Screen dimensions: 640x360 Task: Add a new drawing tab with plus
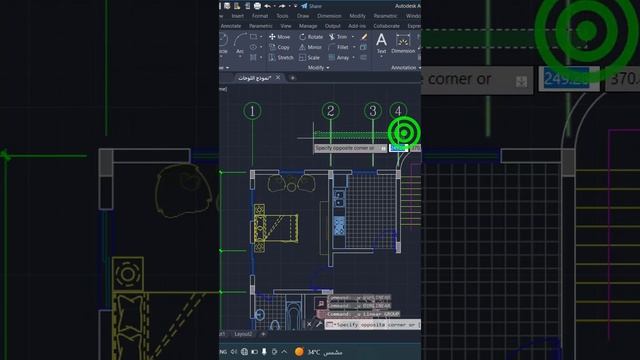click(292, 78)
